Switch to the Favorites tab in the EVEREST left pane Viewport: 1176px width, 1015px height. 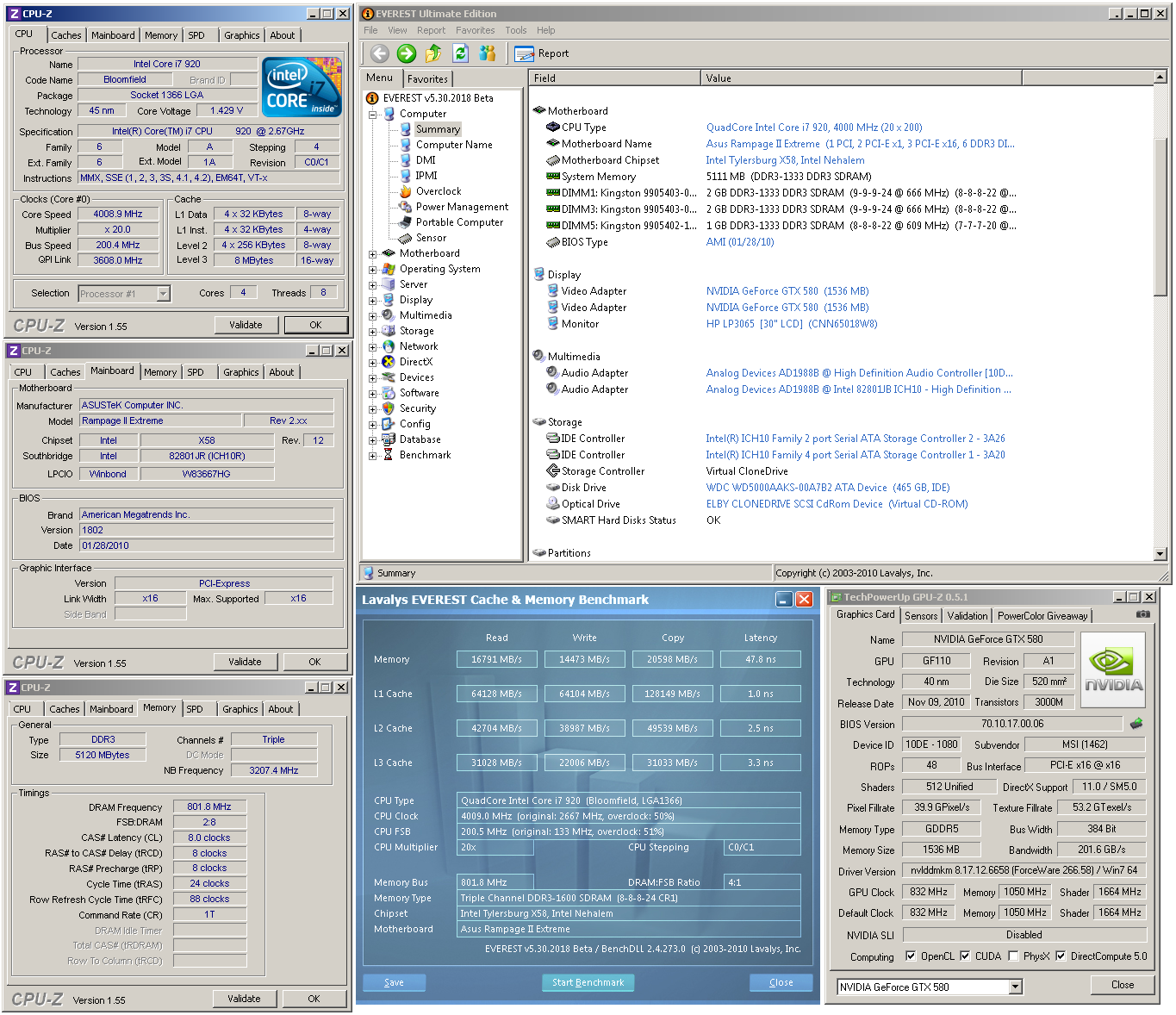coord(428,78)
